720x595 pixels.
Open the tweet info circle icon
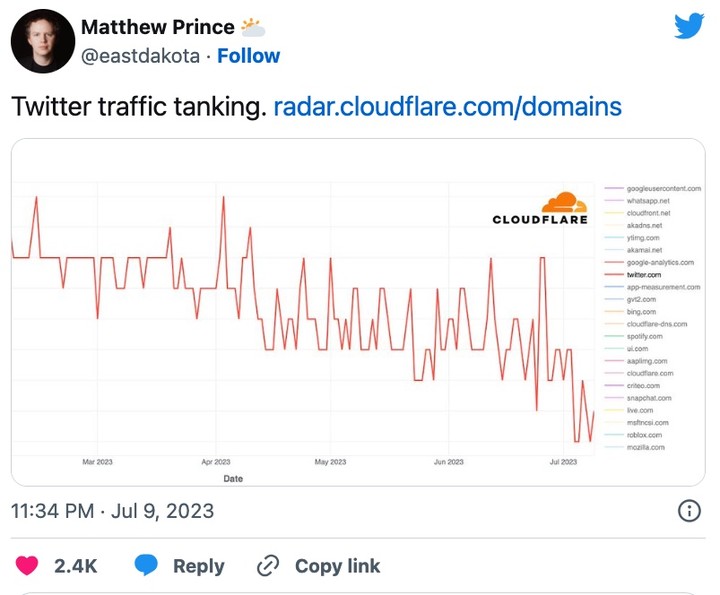pyautogui.click(x=689, y=511)
